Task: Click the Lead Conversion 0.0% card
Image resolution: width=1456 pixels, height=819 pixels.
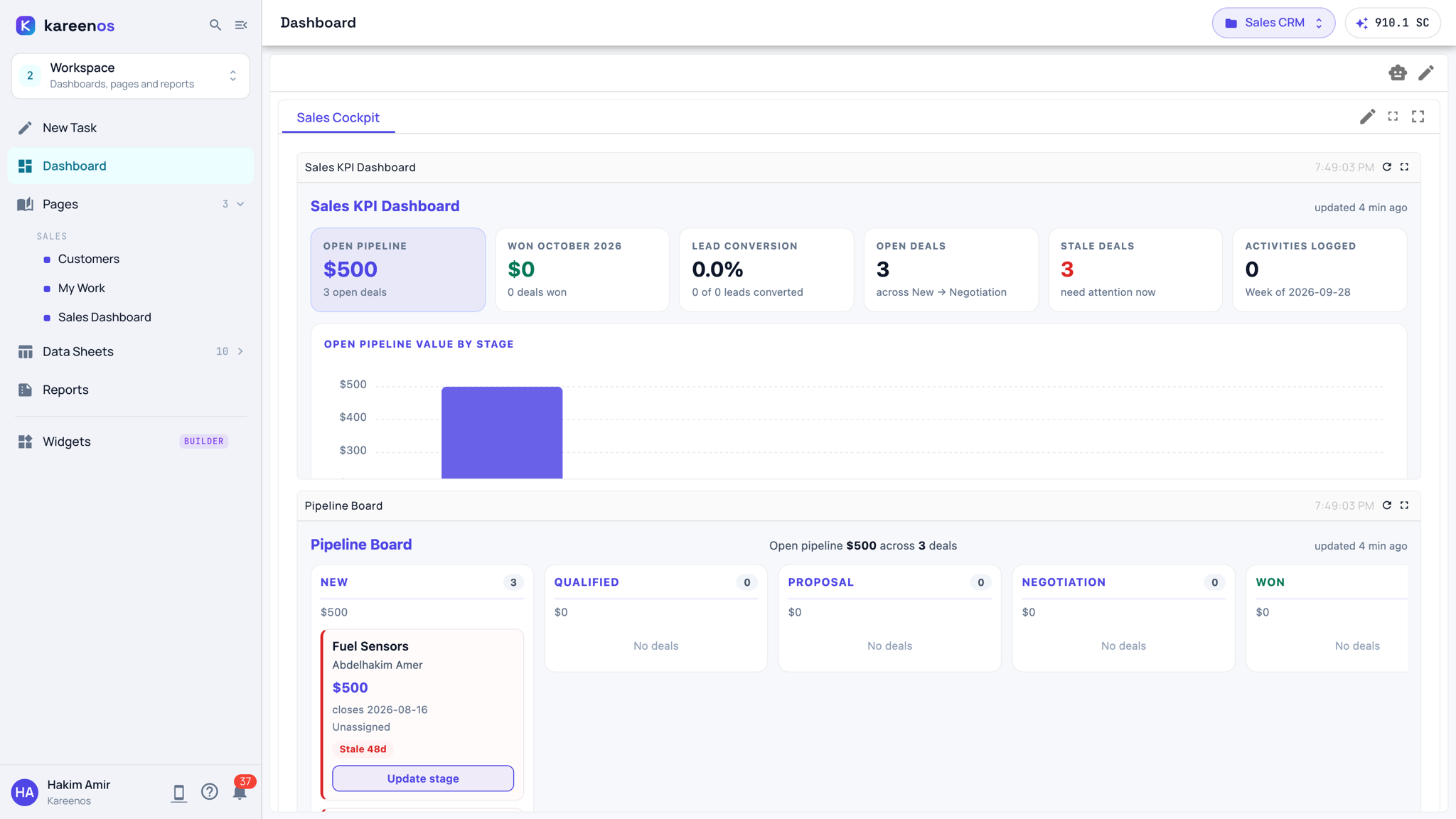Action: [x=766, y=269]
